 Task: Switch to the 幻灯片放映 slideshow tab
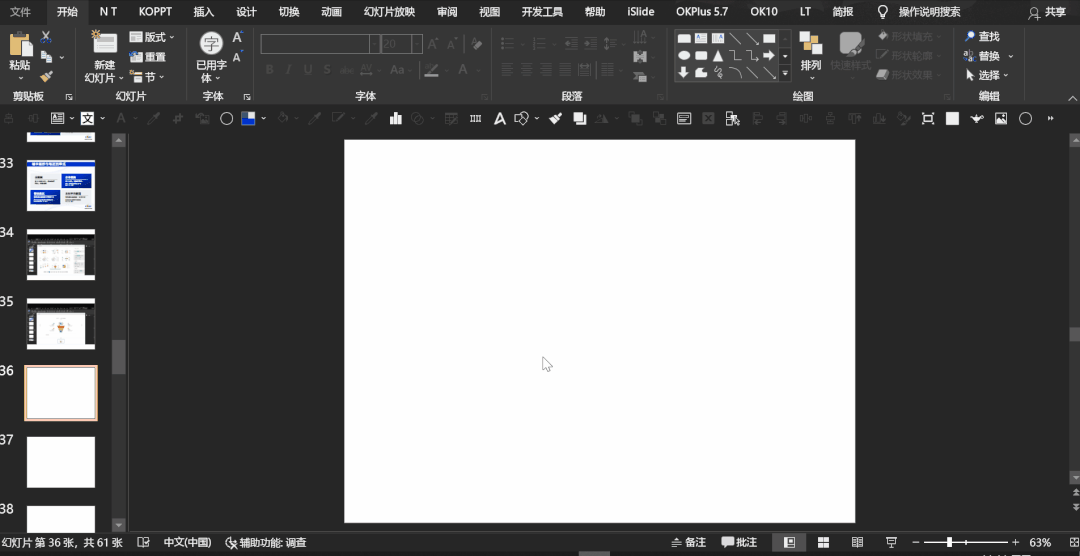389,12
